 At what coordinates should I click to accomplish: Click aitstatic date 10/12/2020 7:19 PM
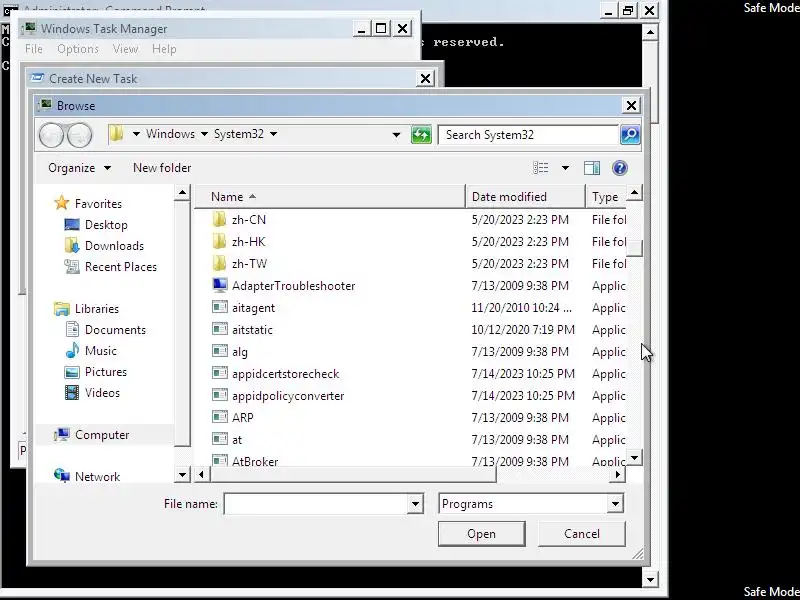tap(523, 330)
